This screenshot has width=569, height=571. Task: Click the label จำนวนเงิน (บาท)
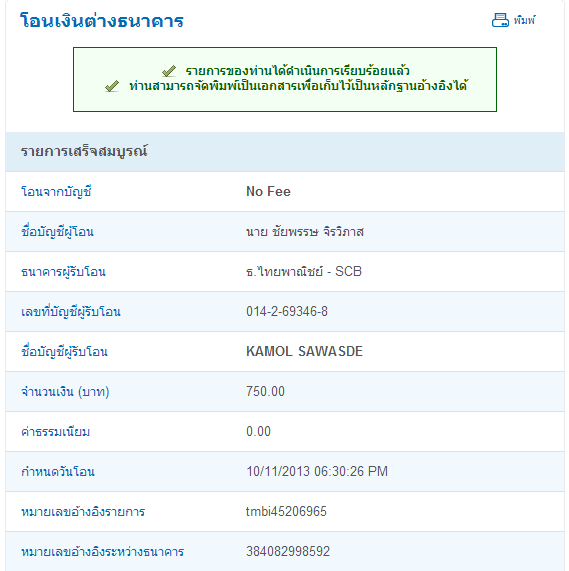[65, 392]
